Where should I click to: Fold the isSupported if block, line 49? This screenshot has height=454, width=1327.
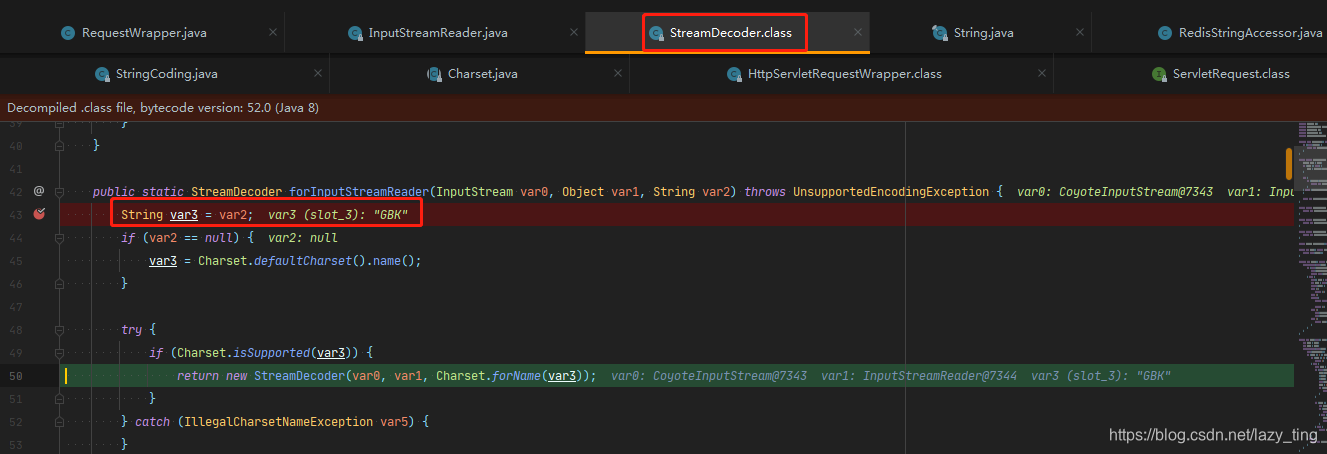click(x=62, y=353)
